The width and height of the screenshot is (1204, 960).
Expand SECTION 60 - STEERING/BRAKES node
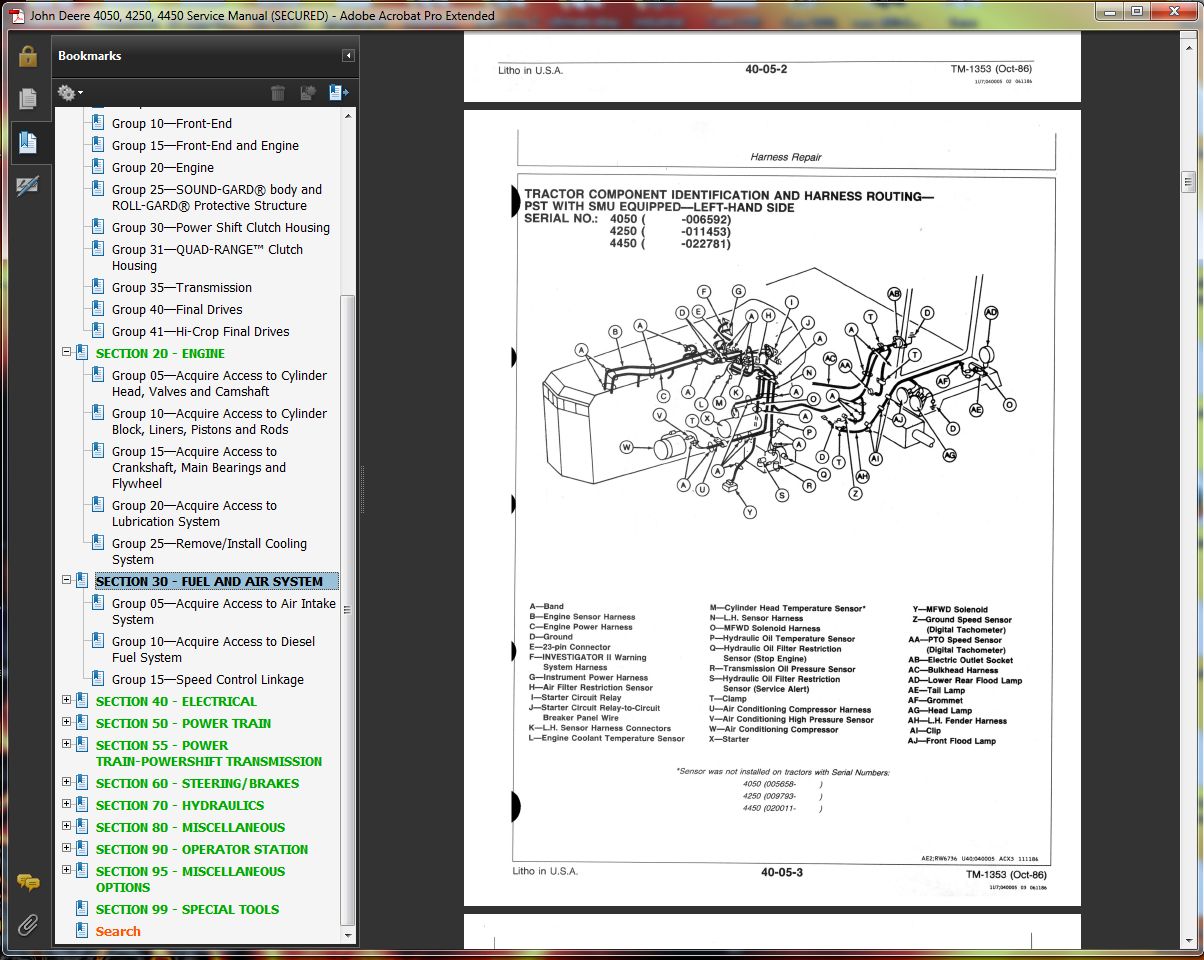67,782
